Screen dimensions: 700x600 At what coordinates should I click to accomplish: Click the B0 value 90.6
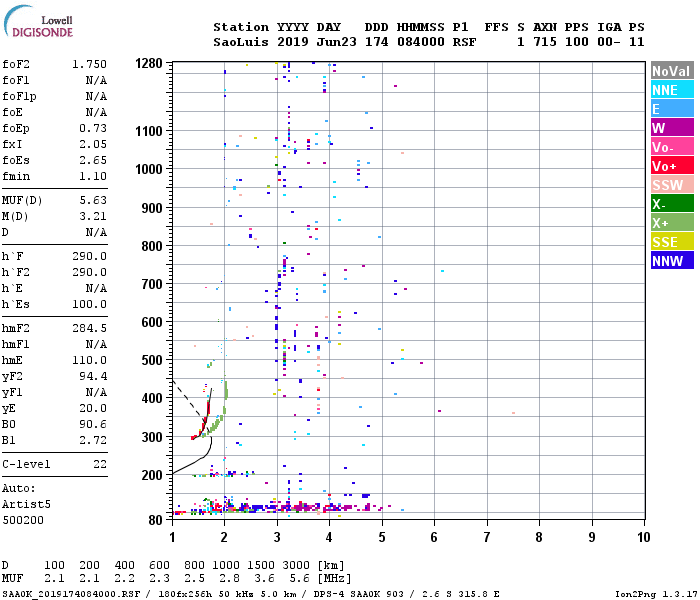[93, 424]
